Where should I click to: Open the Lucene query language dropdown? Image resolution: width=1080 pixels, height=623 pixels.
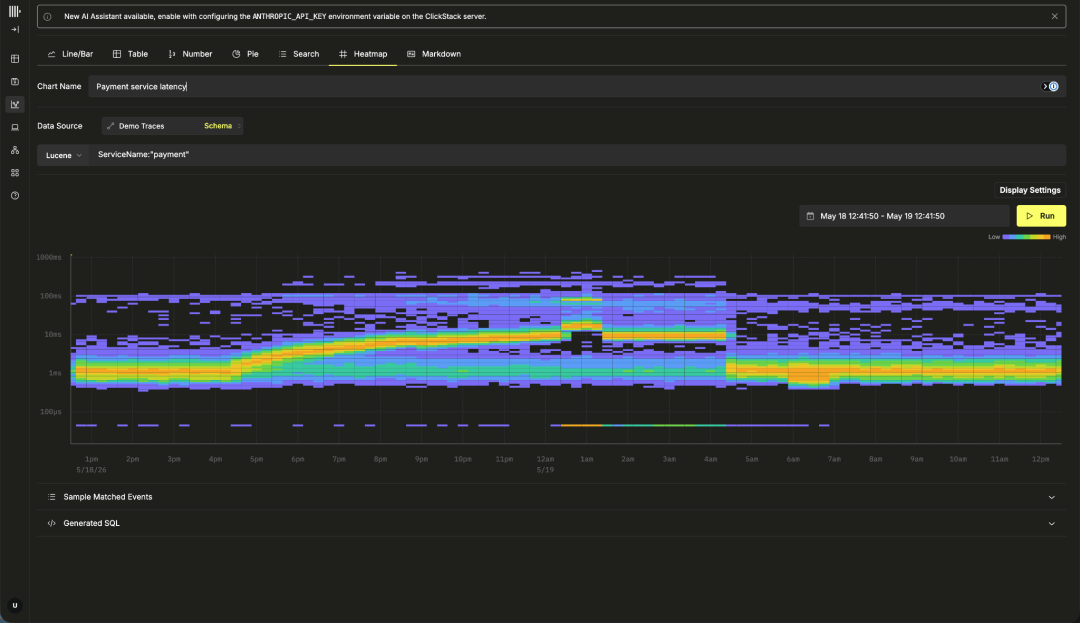63,156
